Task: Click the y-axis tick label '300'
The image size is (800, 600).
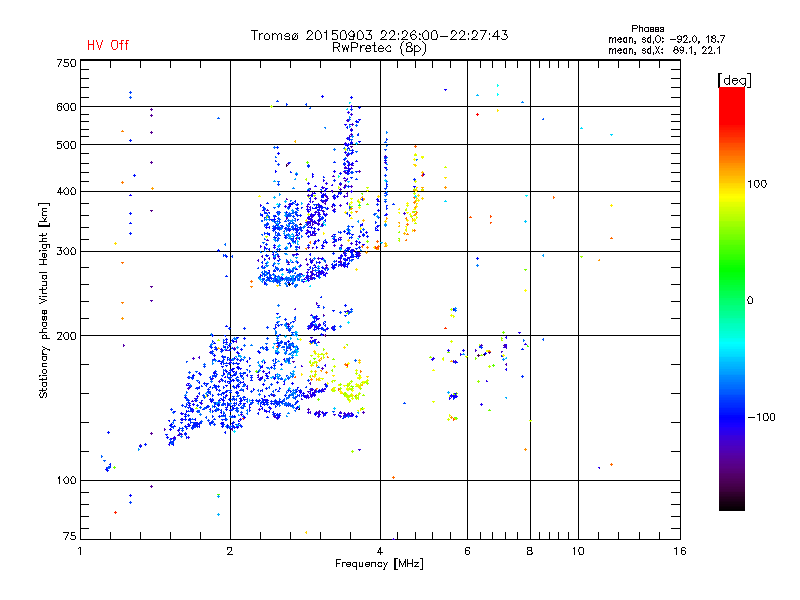Action: pyautogui.click(x=66, y=252)
